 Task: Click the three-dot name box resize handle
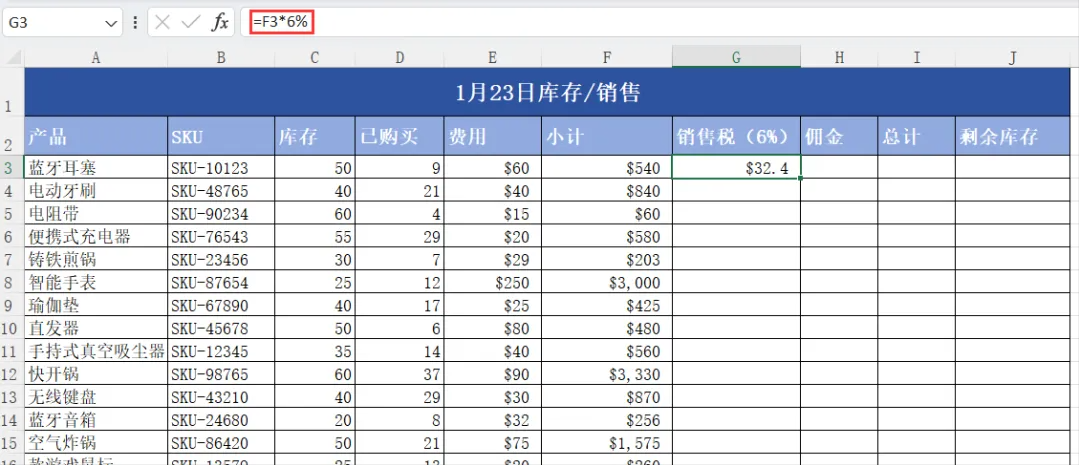point(135,22)
